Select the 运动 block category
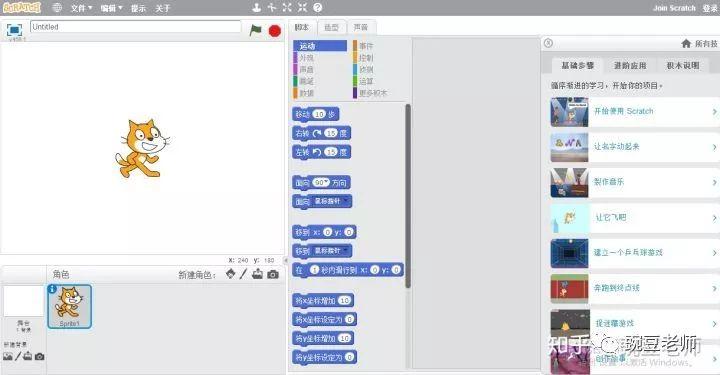Viewport: 720px width, 375px height. click(x=320, y=46)
